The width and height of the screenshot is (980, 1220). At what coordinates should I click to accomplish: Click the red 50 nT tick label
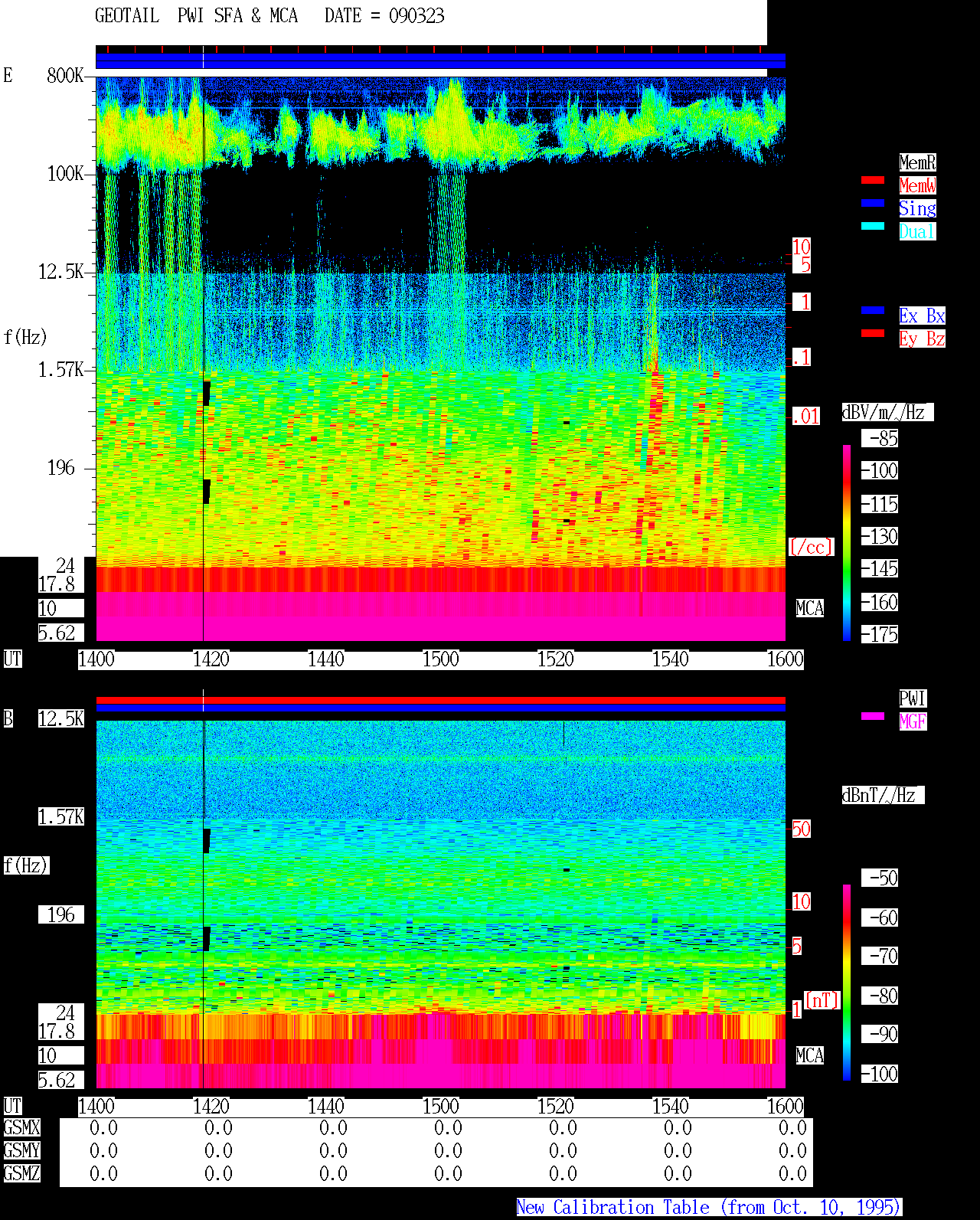801,829
